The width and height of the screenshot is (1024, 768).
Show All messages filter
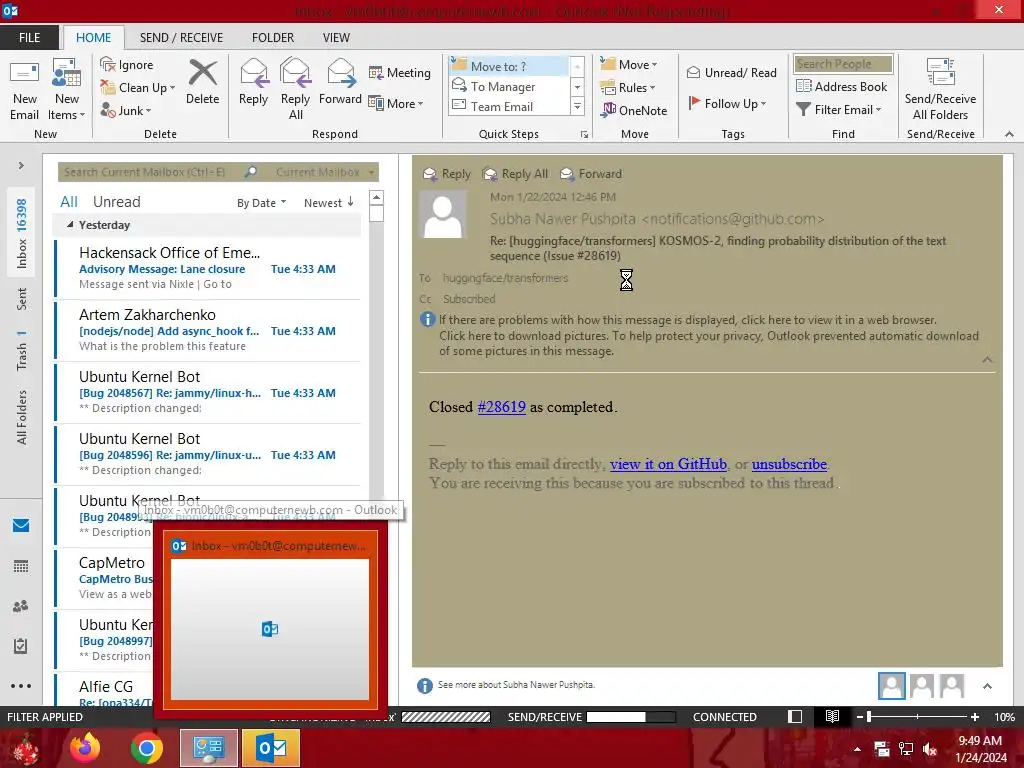tap(69, 202)
